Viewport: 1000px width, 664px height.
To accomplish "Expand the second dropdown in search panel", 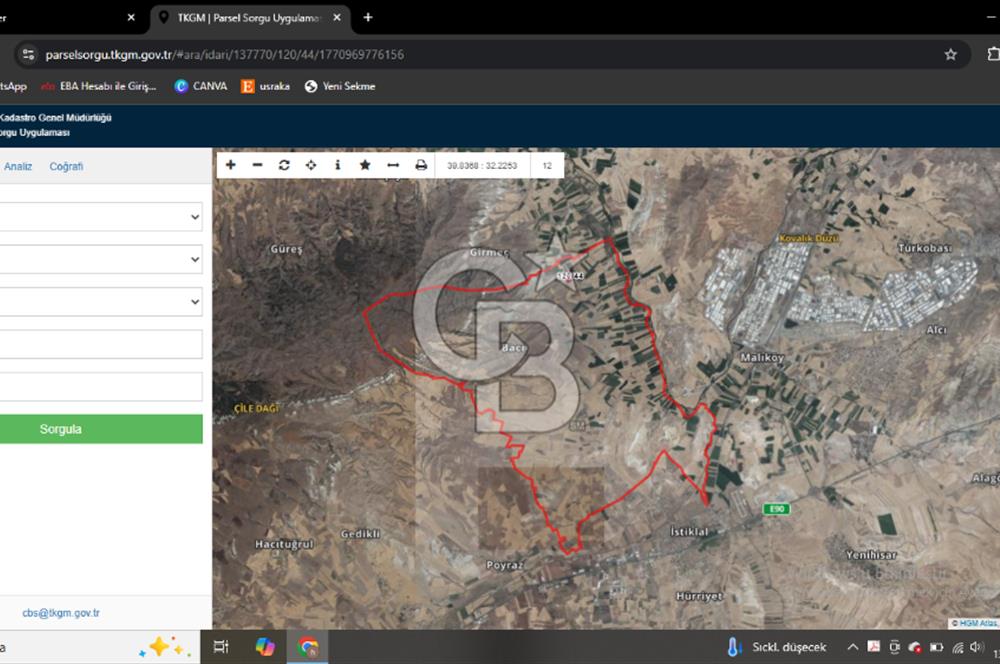I will pyautogui.click(x=101, y=259).
